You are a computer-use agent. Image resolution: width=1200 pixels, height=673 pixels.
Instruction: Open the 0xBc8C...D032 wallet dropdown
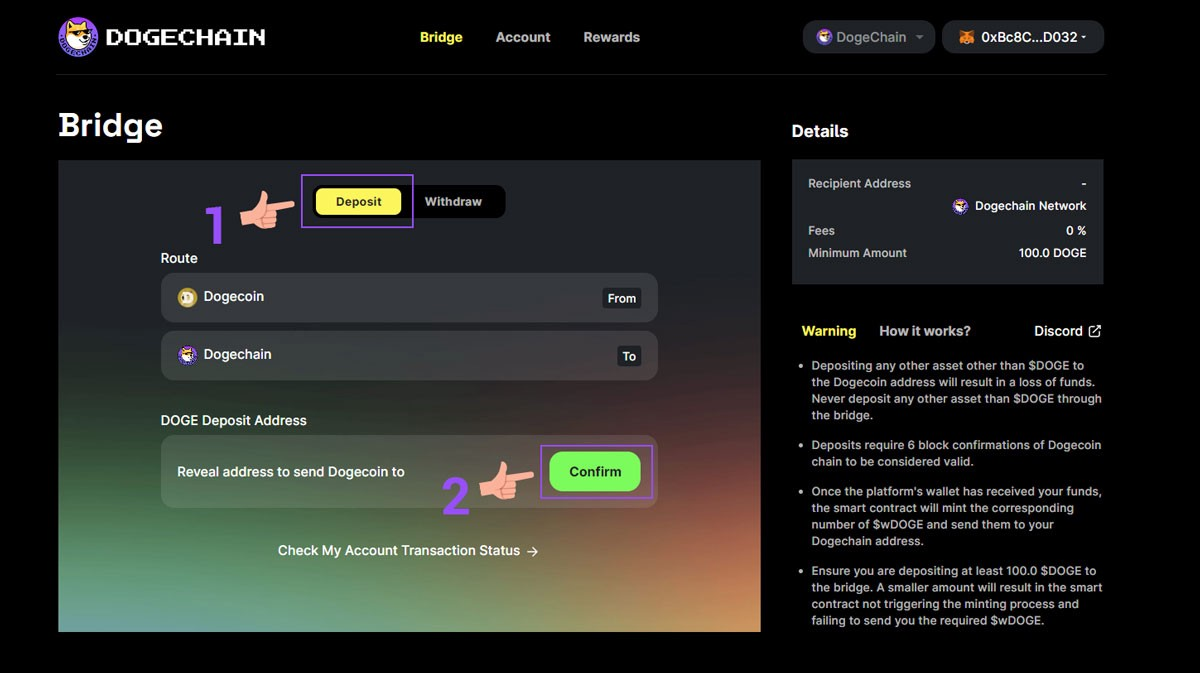click(1023, 37)
